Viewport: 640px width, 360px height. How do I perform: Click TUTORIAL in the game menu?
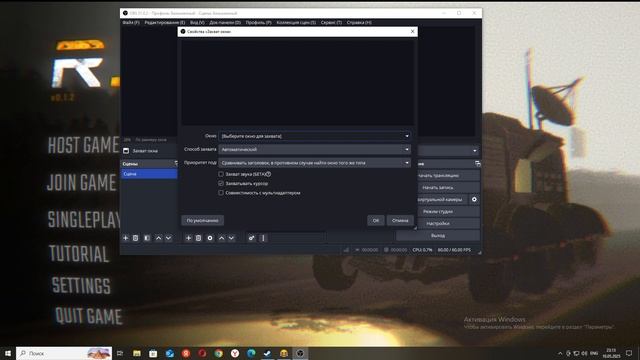(x=79, y=254)
